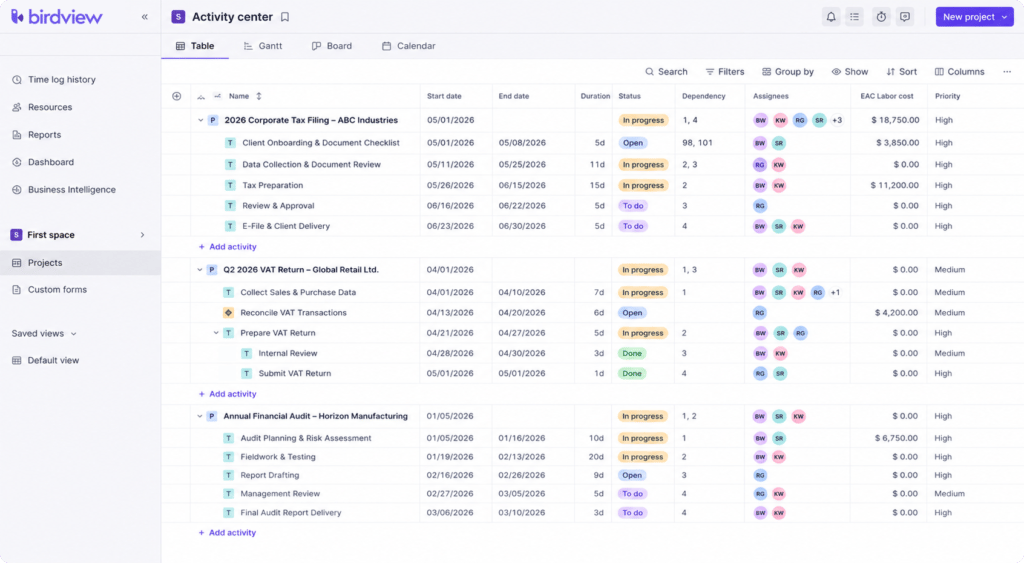Click the P icon of 2026 Corporate Tax Filing
This screenshot has height=563, width=1024.
pyautogui.click(x=213, y=120)
